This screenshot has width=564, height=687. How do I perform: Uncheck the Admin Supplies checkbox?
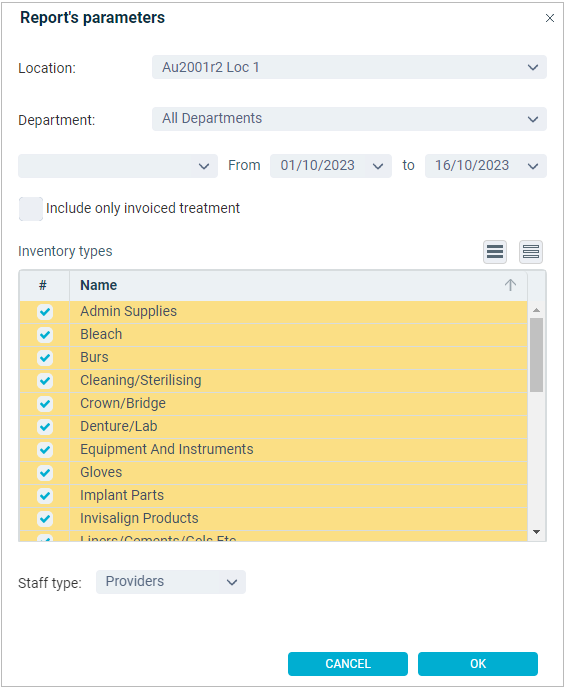(x=45, y=312)
